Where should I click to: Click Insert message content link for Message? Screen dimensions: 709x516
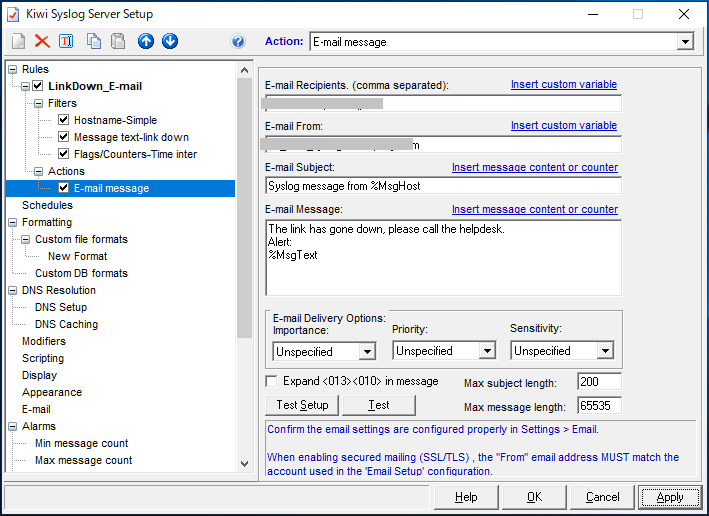point(535,209)
